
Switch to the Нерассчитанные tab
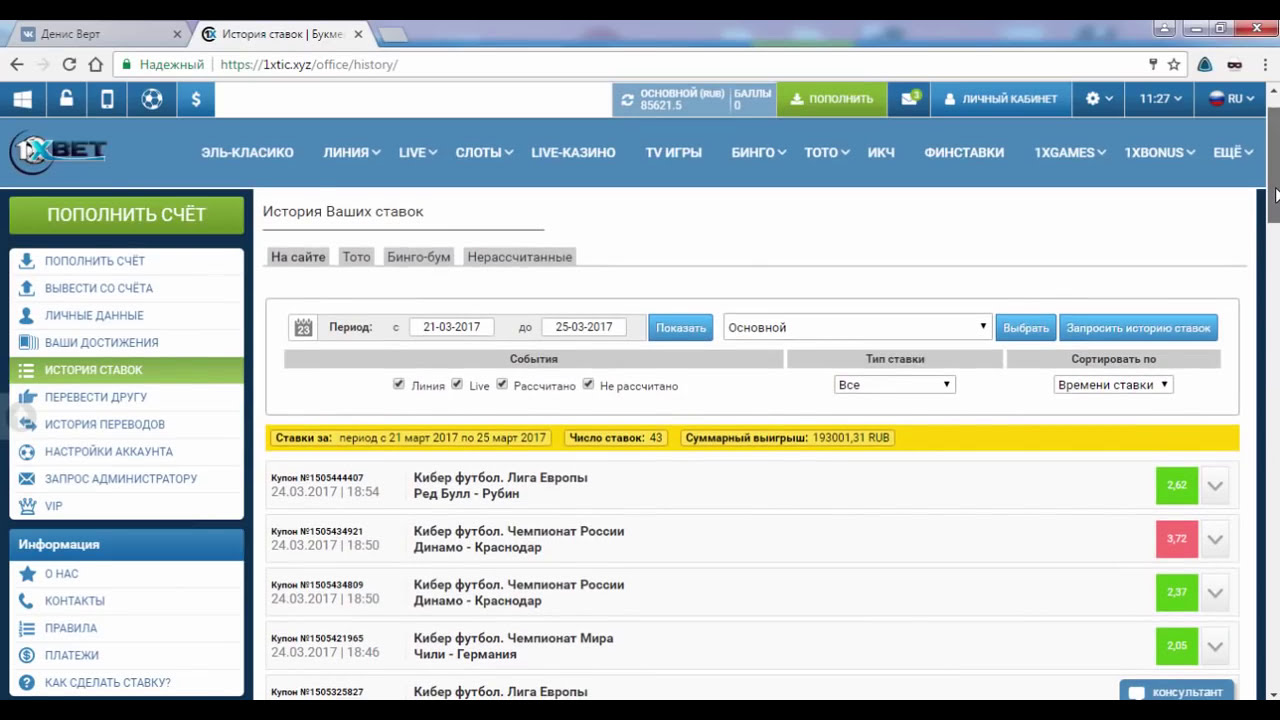pyautogui.click(x=520, y=257)
